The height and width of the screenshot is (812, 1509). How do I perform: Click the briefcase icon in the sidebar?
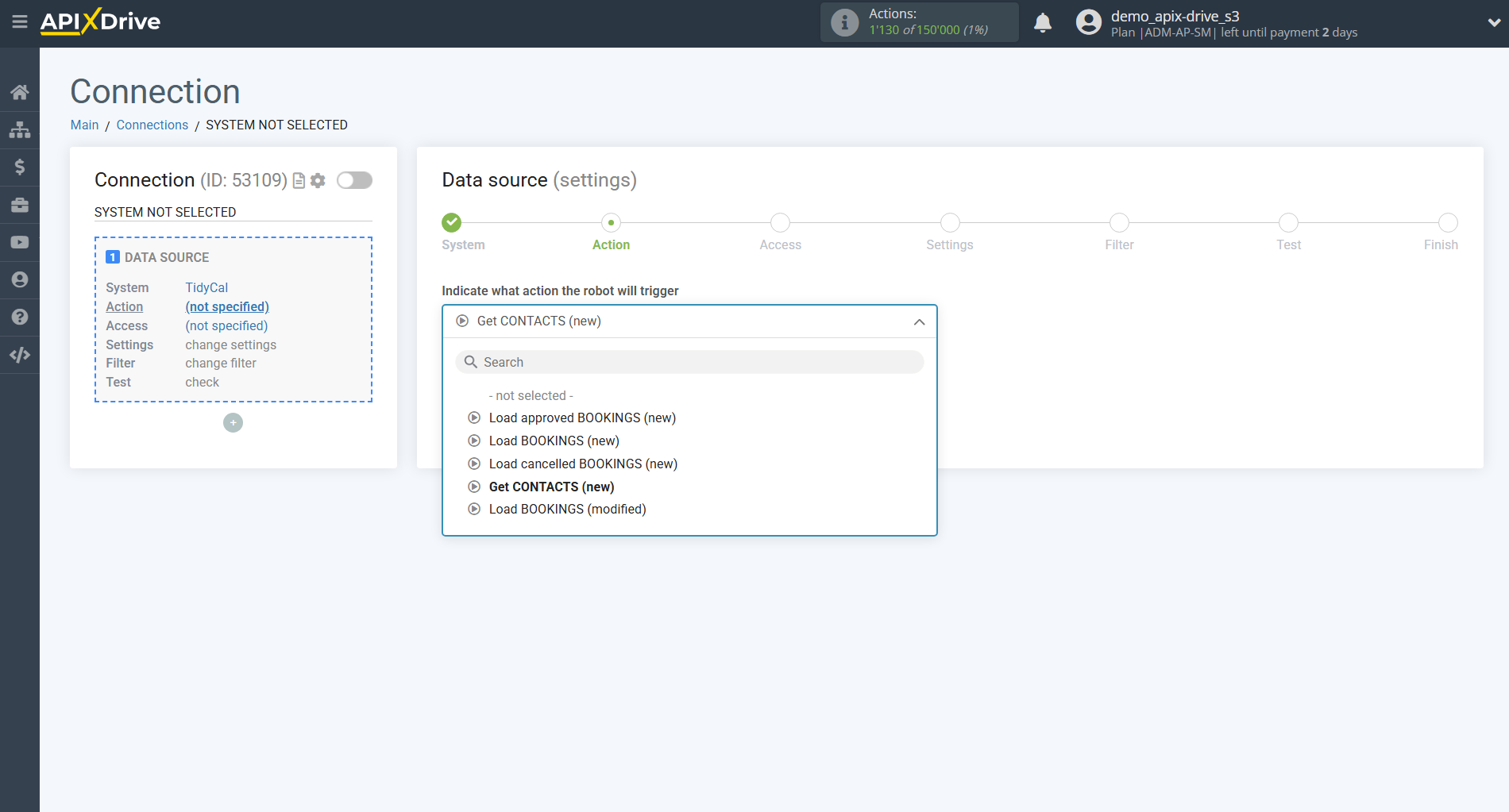[x=20, y=204]
